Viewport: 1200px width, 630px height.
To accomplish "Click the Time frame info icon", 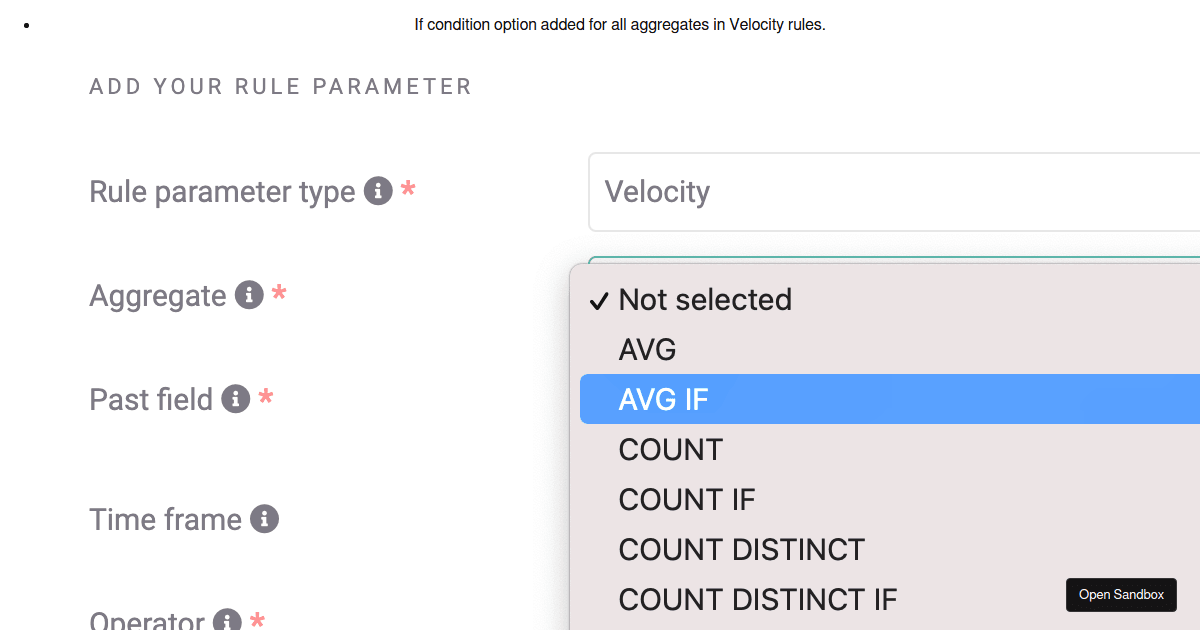I will pyautogui.click(x=264, y=519).
